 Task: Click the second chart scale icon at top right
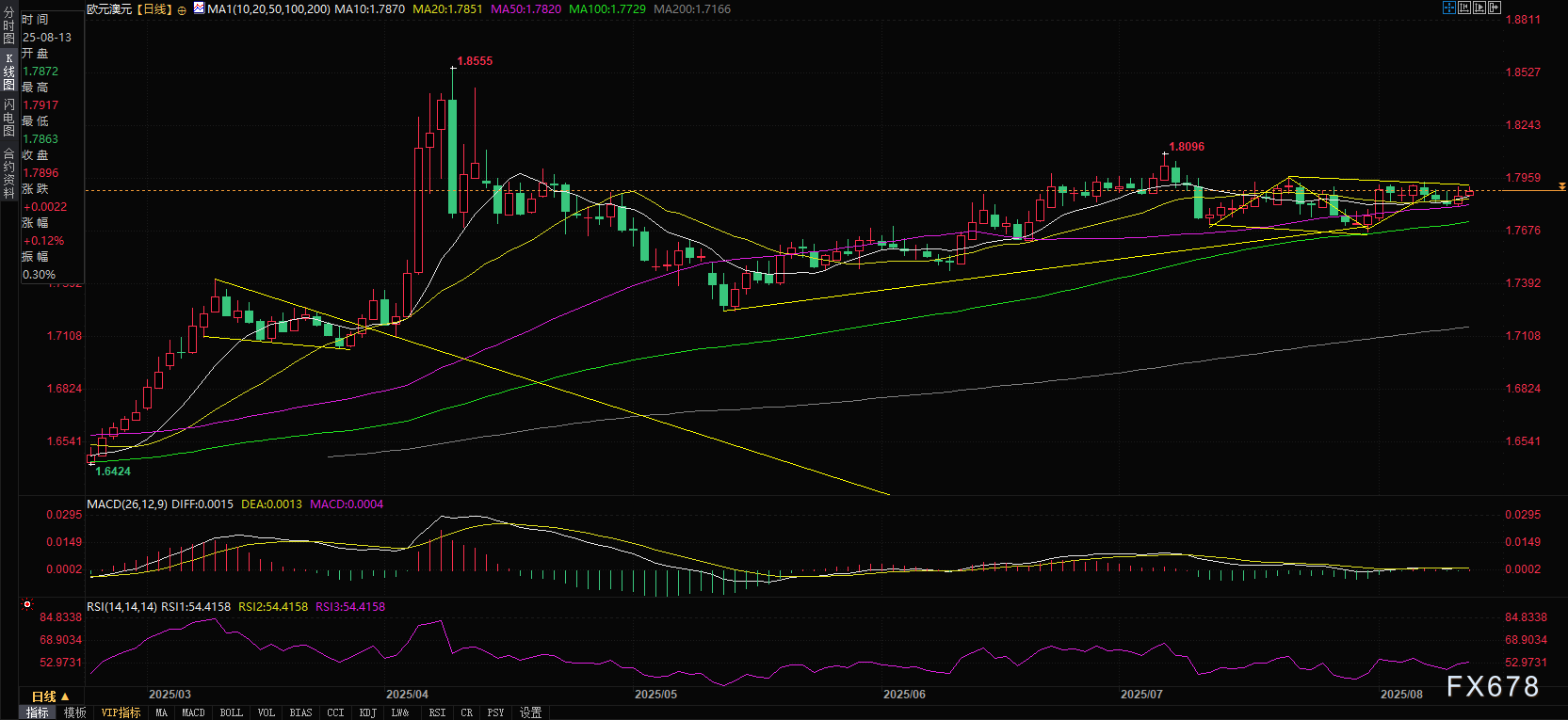1463,8
